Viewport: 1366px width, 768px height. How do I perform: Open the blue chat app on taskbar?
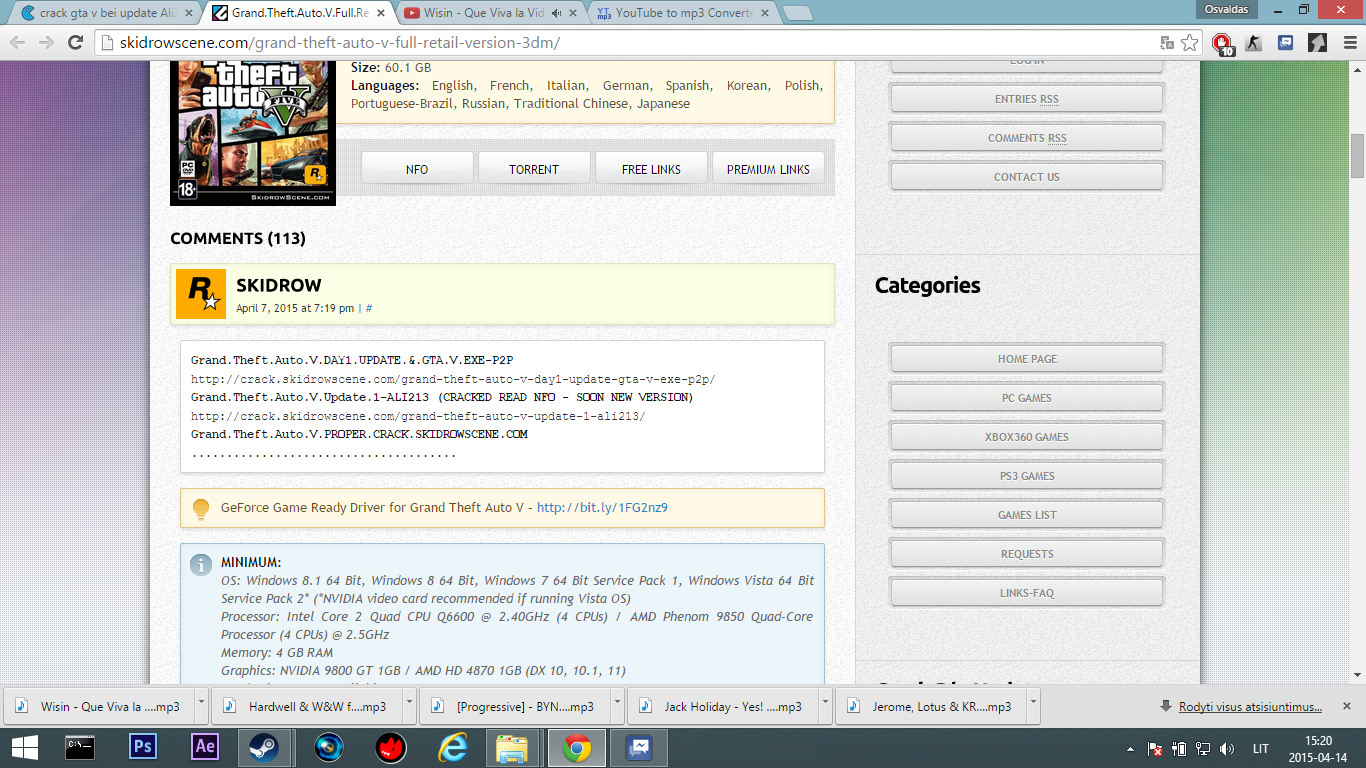click(x=638, y=747)
